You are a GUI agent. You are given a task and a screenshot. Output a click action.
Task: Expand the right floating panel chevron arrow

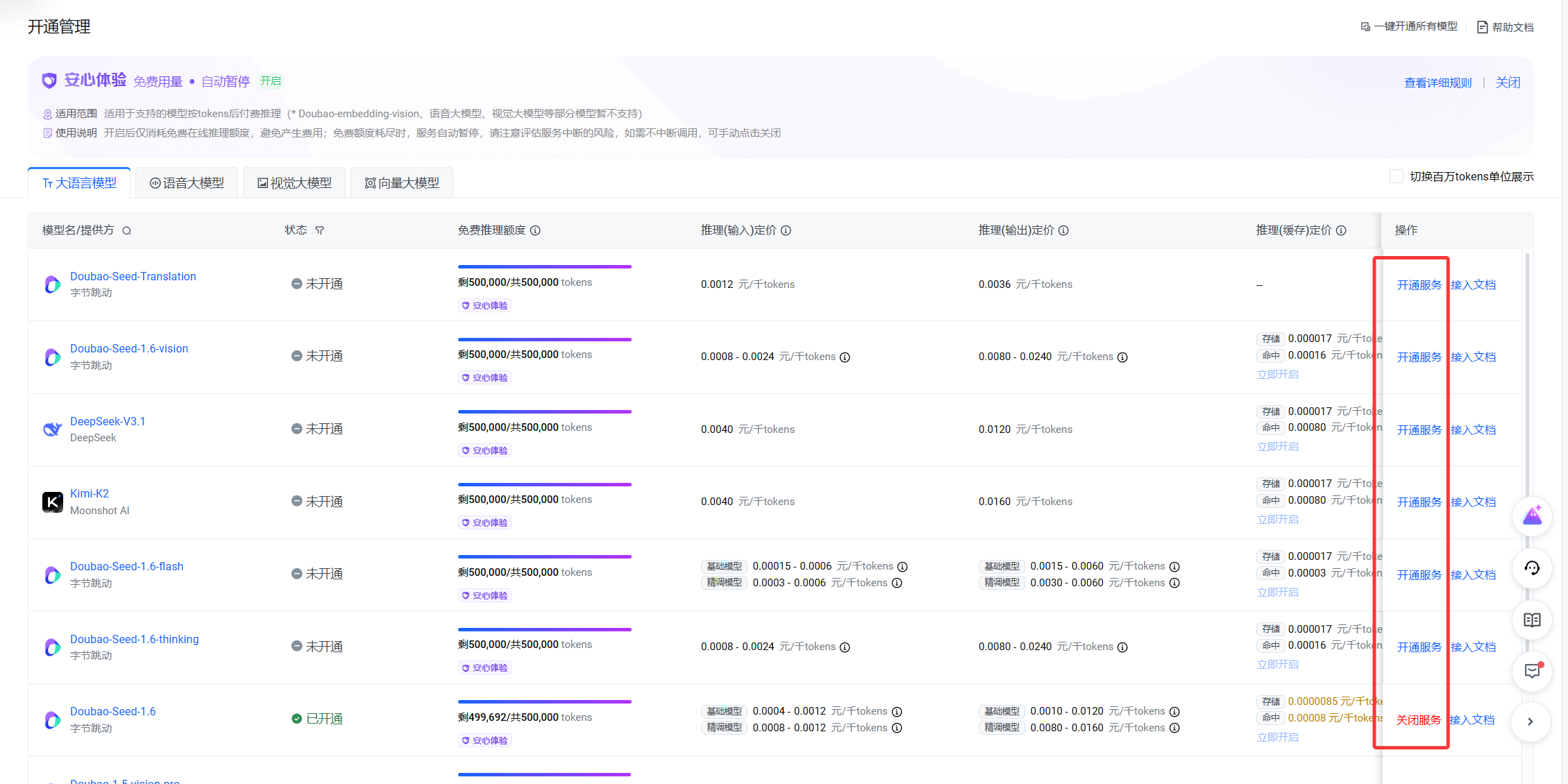1531,722
